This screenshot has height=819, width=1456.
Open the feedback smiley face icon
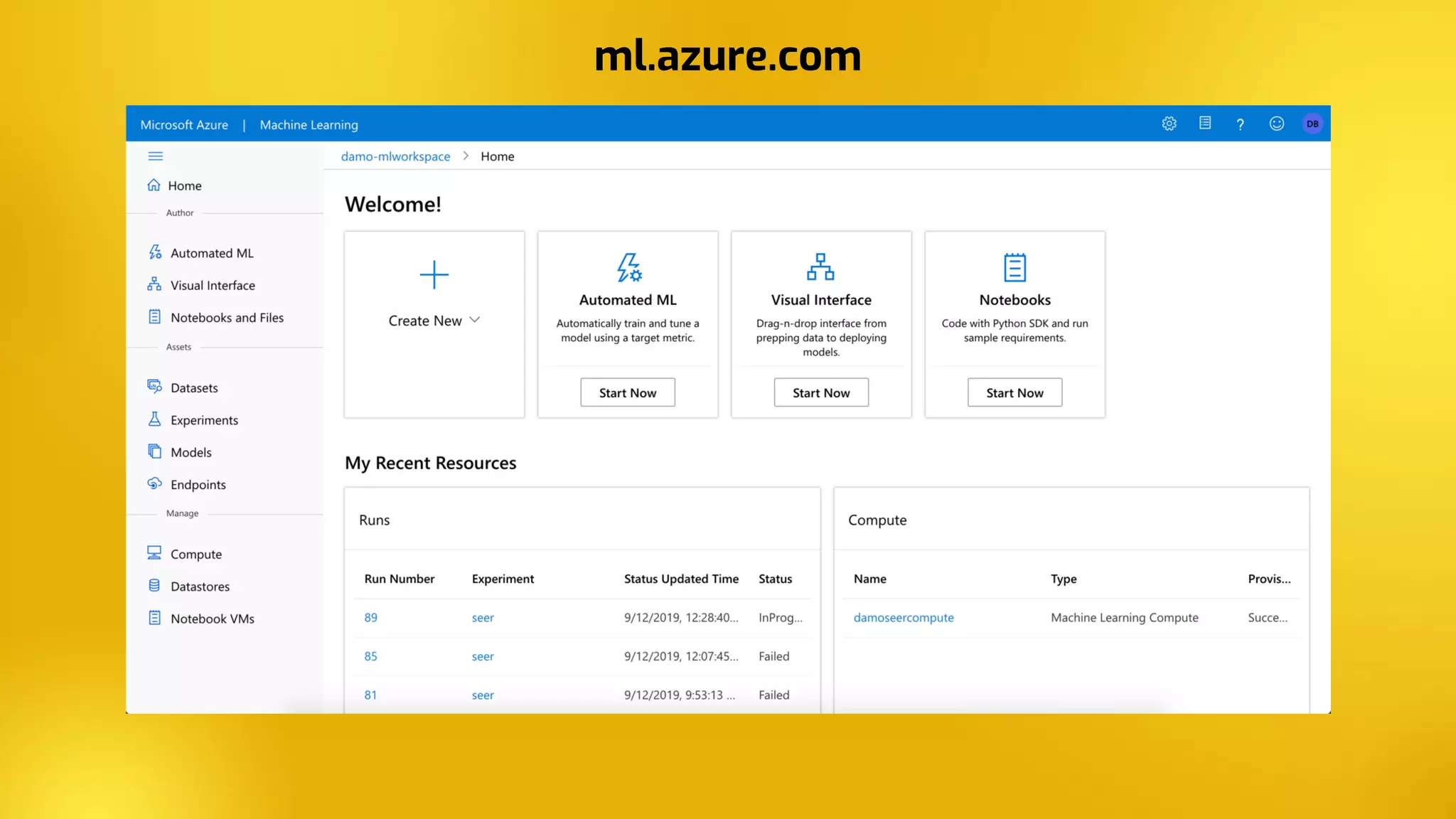tap(1277, 124)
